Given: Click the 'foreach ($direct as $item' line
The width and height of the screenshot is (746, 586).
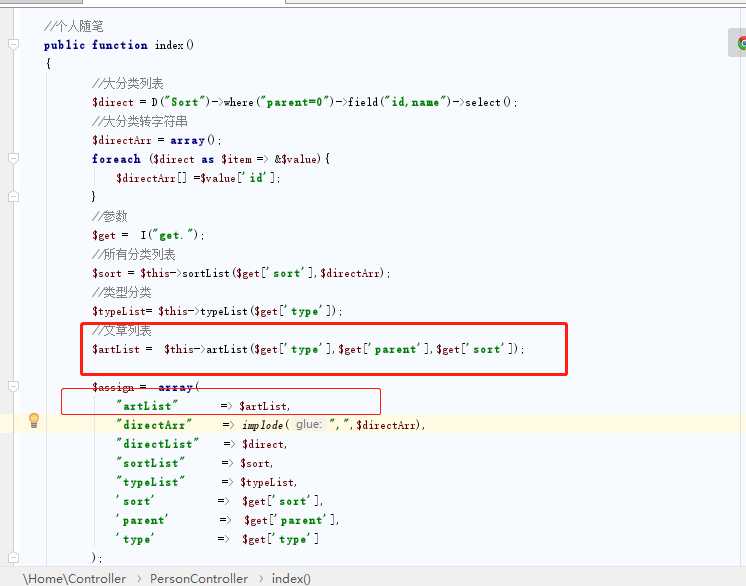Looking at the screenshot, I should (211, 159).
